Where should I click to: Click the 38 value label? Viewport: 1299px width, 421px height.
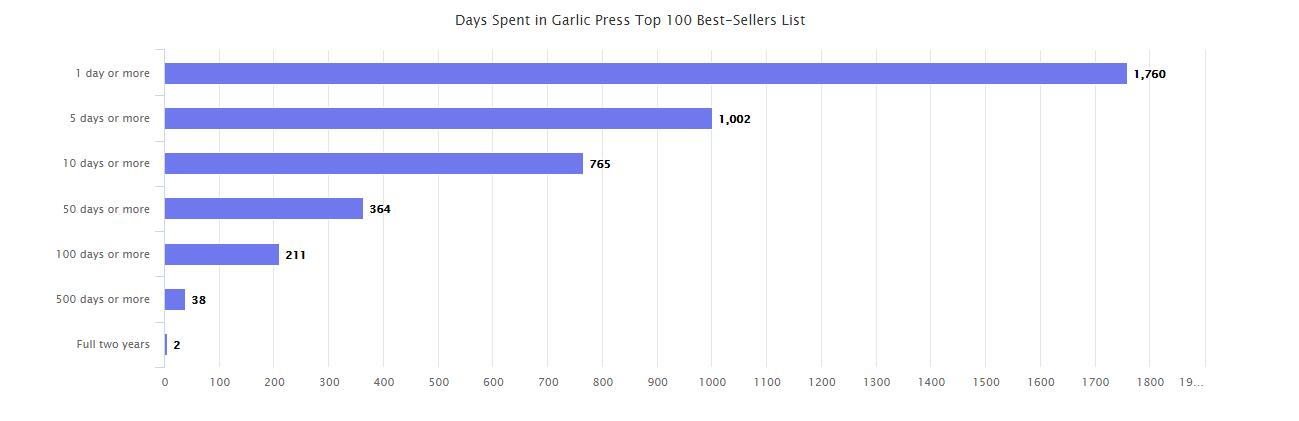click(198, 300)
